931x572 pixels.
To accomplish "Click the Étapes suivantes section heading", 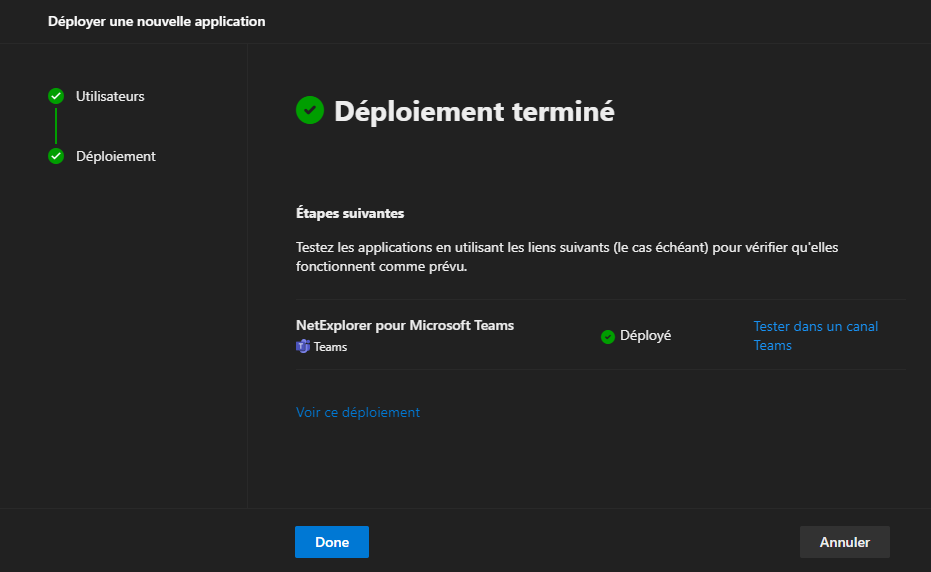I will coord(350,214).
